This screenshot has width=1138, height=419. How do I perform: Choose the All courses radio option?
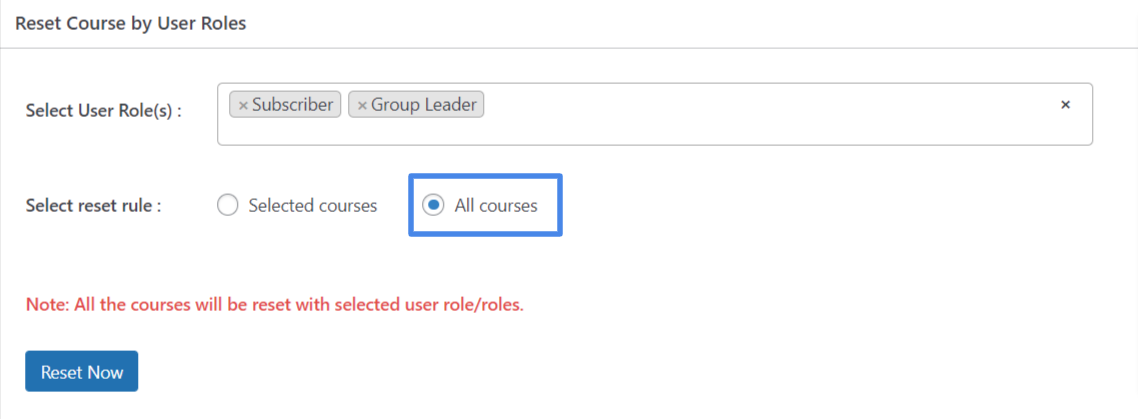point(433,206)
